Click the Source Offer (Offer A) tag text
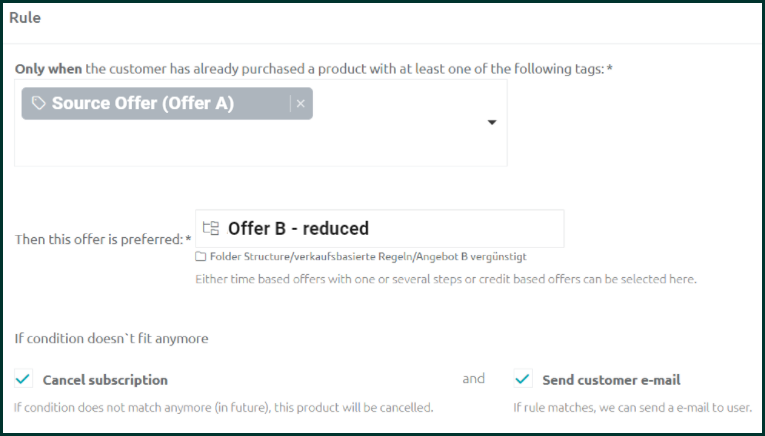Screen dimensions: 765x436 (x=143, y=103)
